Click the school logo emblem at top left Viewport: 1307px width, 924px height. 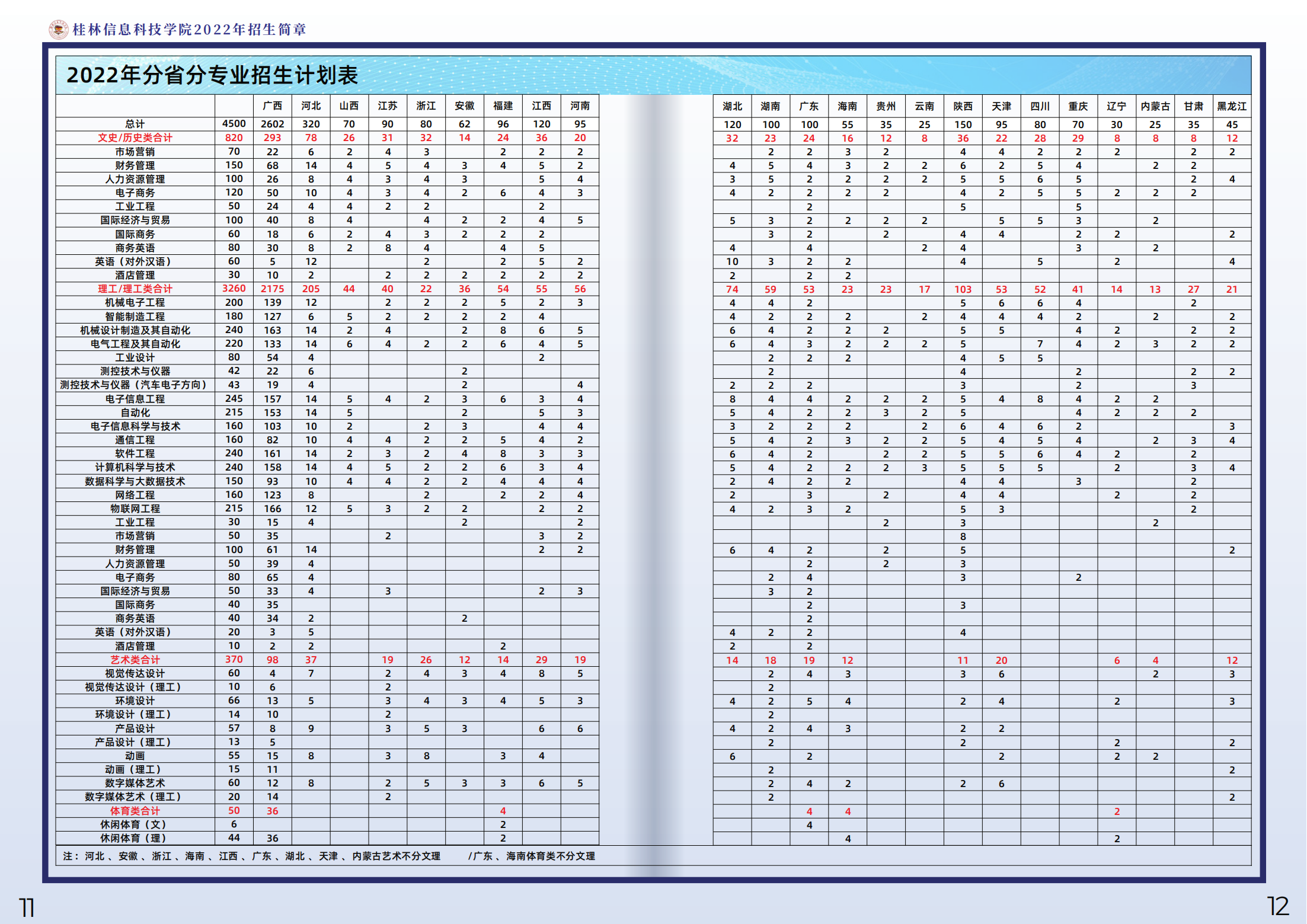(58, 29)
